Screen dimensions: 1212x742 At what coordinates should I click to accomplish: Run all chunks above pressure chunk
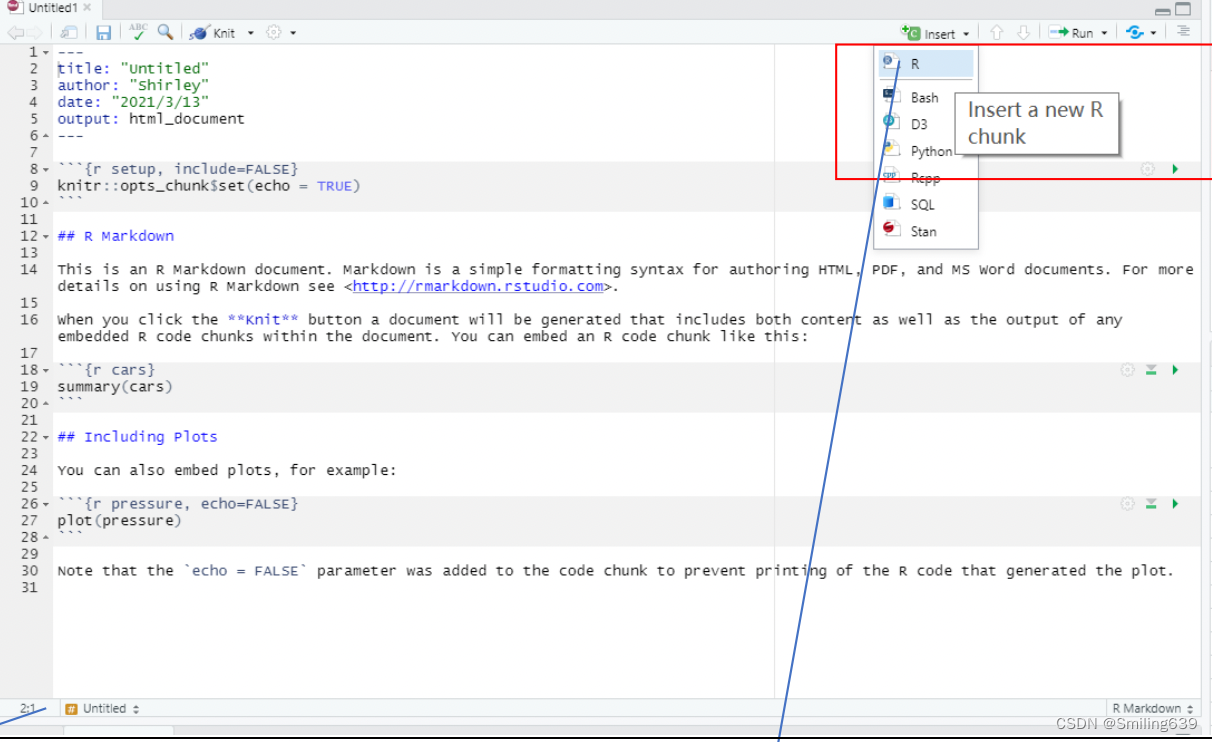click(1151, 504)
